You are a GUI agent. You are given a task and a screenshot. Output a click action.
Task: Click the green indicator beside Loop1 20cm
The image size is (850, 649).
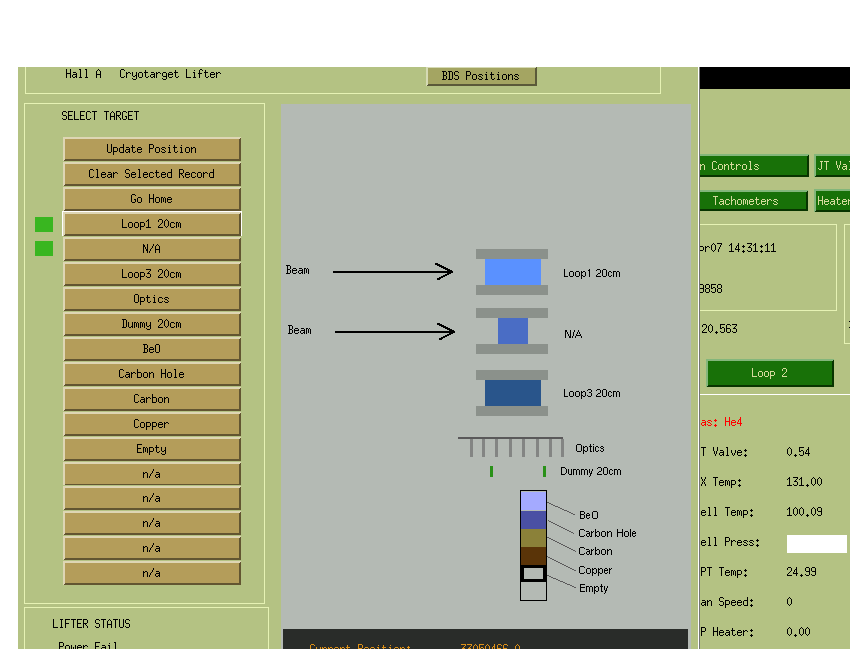coord(44,224)
